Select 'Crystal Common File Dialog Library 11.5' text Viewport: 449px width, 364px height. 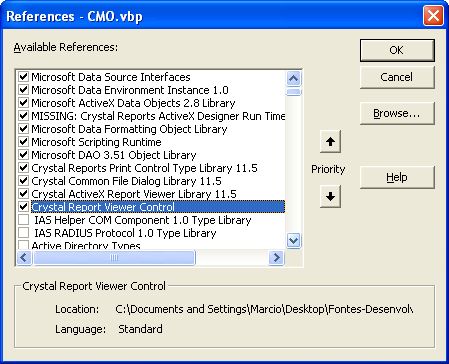click(126, 181)
